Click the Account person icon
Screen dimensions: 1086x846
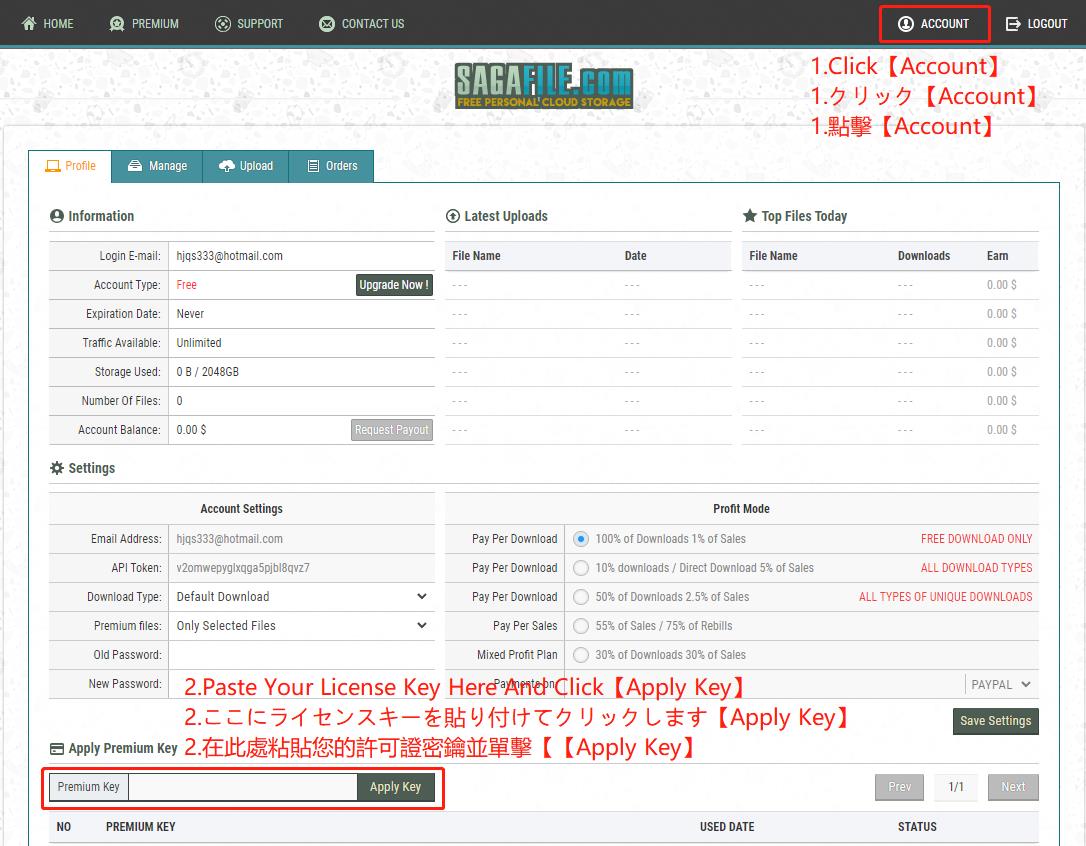pos(909,23)
